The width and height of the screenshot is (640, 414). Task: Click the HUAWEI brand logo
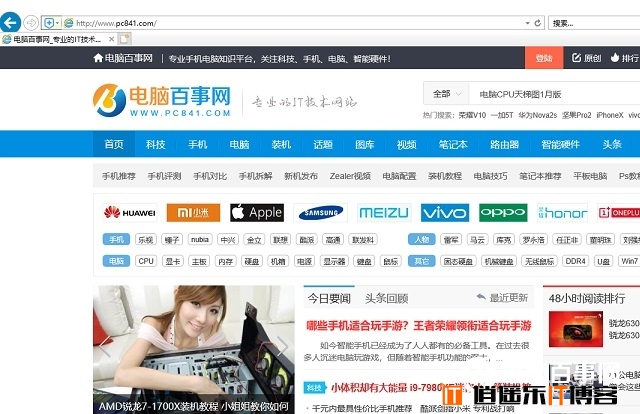pyautogui.click(x=129, y=213)
